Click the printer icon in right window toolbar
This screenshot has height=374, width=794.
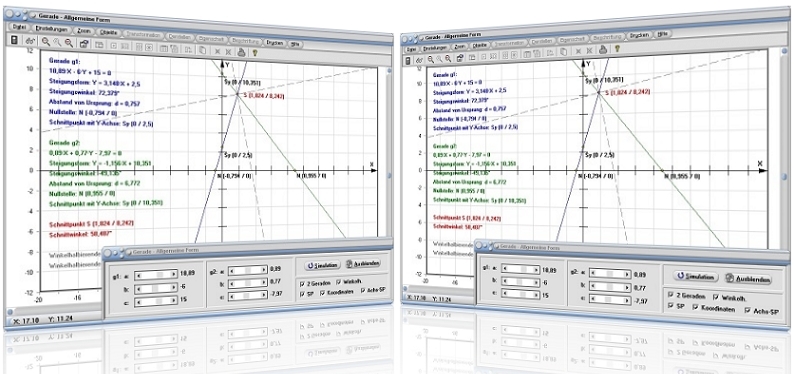[x=603, y=50]
